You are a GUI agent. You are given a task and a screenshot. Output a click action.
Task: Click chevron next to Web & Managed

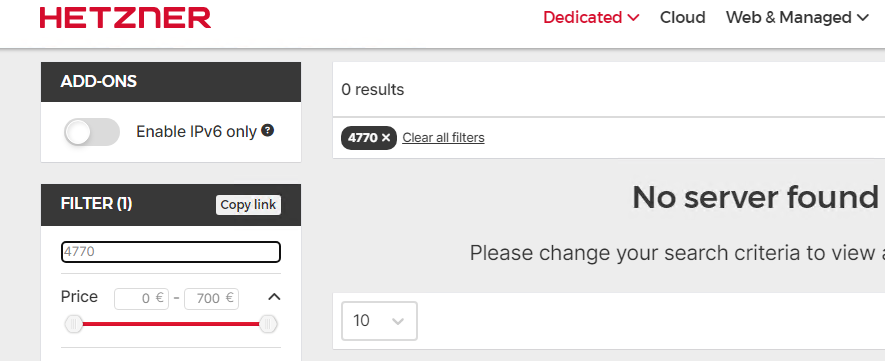862,18
